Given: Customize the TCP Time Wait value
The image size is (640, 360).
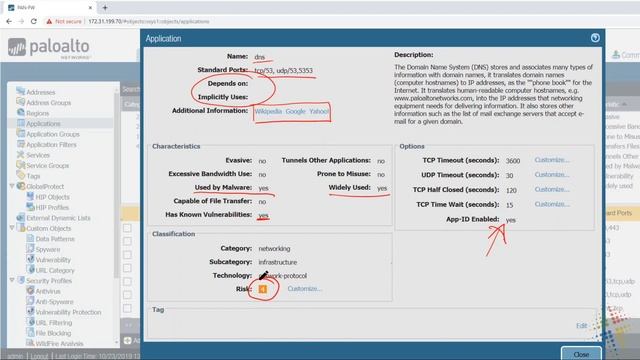Looking at the screenshot, I should pos(552,204).
